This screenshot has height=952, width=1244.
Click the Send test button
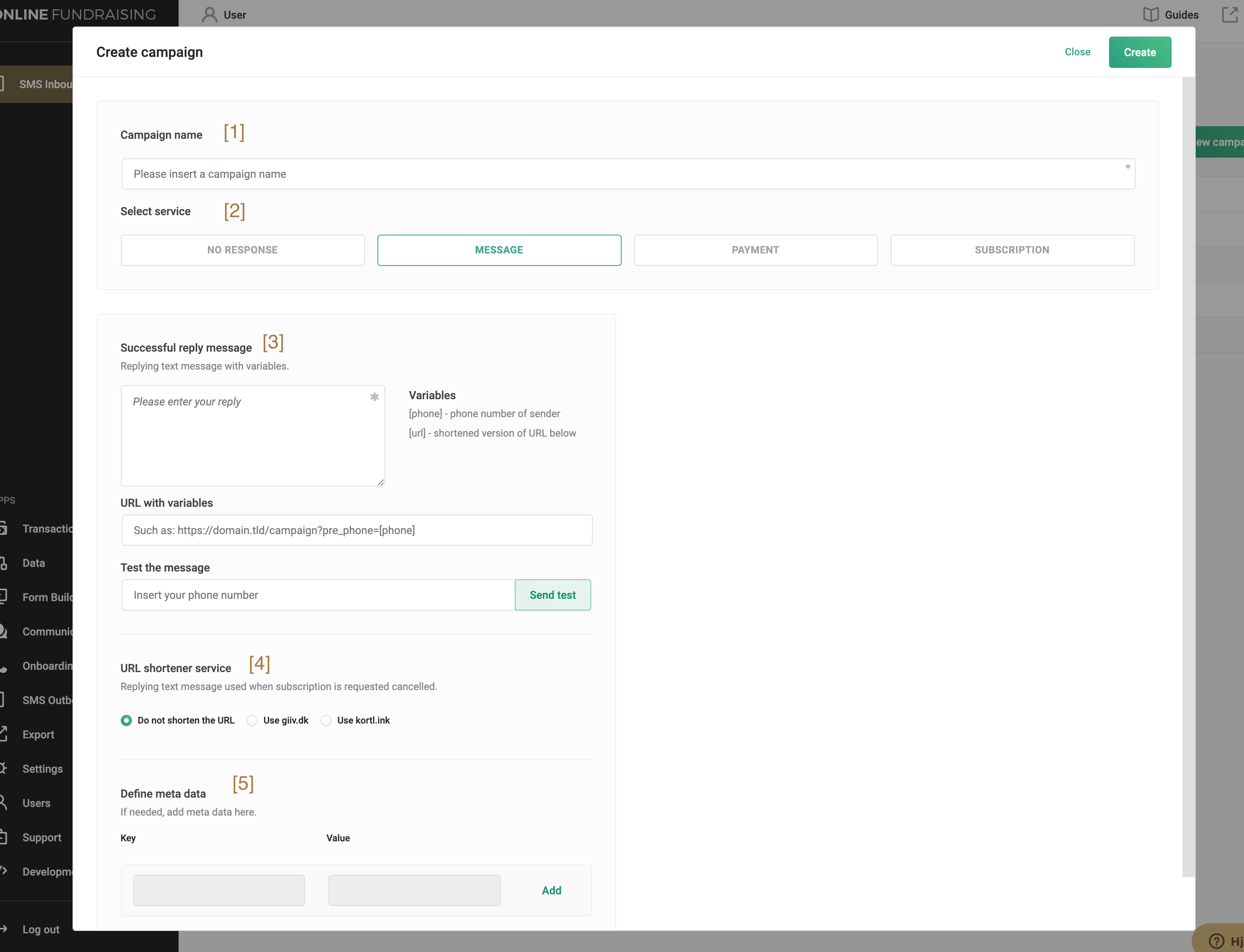pos(553,595)
